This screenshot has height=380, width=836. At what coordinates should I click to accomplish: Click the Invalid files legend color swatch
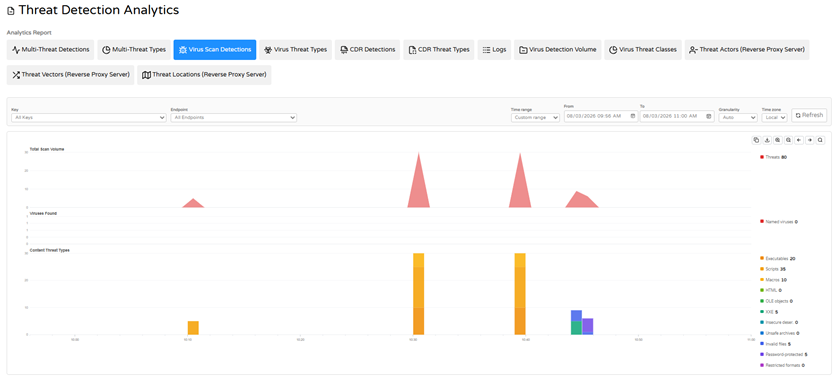click(762, 344)
